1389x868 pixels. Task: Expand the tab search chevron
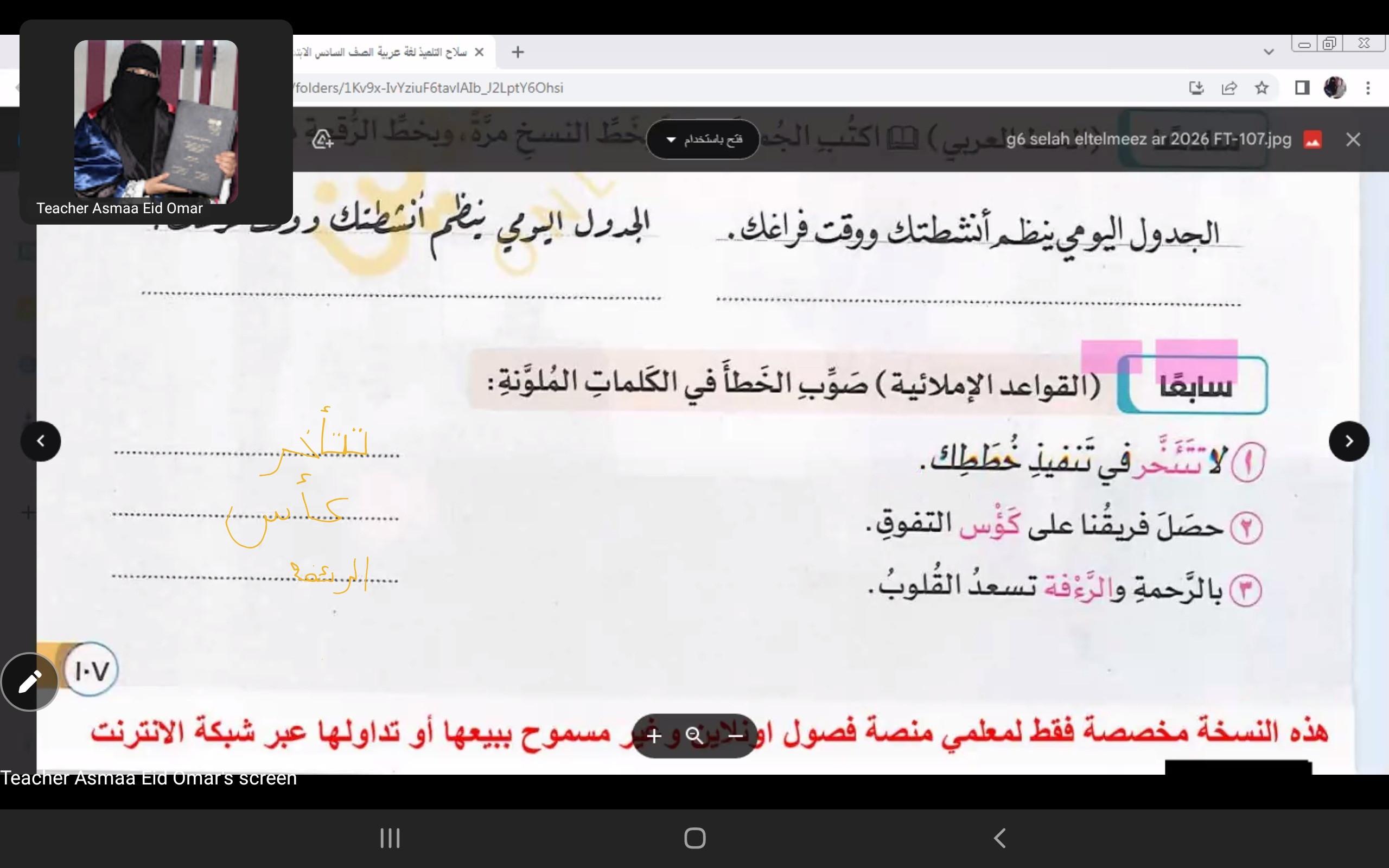click(x=1269, y=52)
